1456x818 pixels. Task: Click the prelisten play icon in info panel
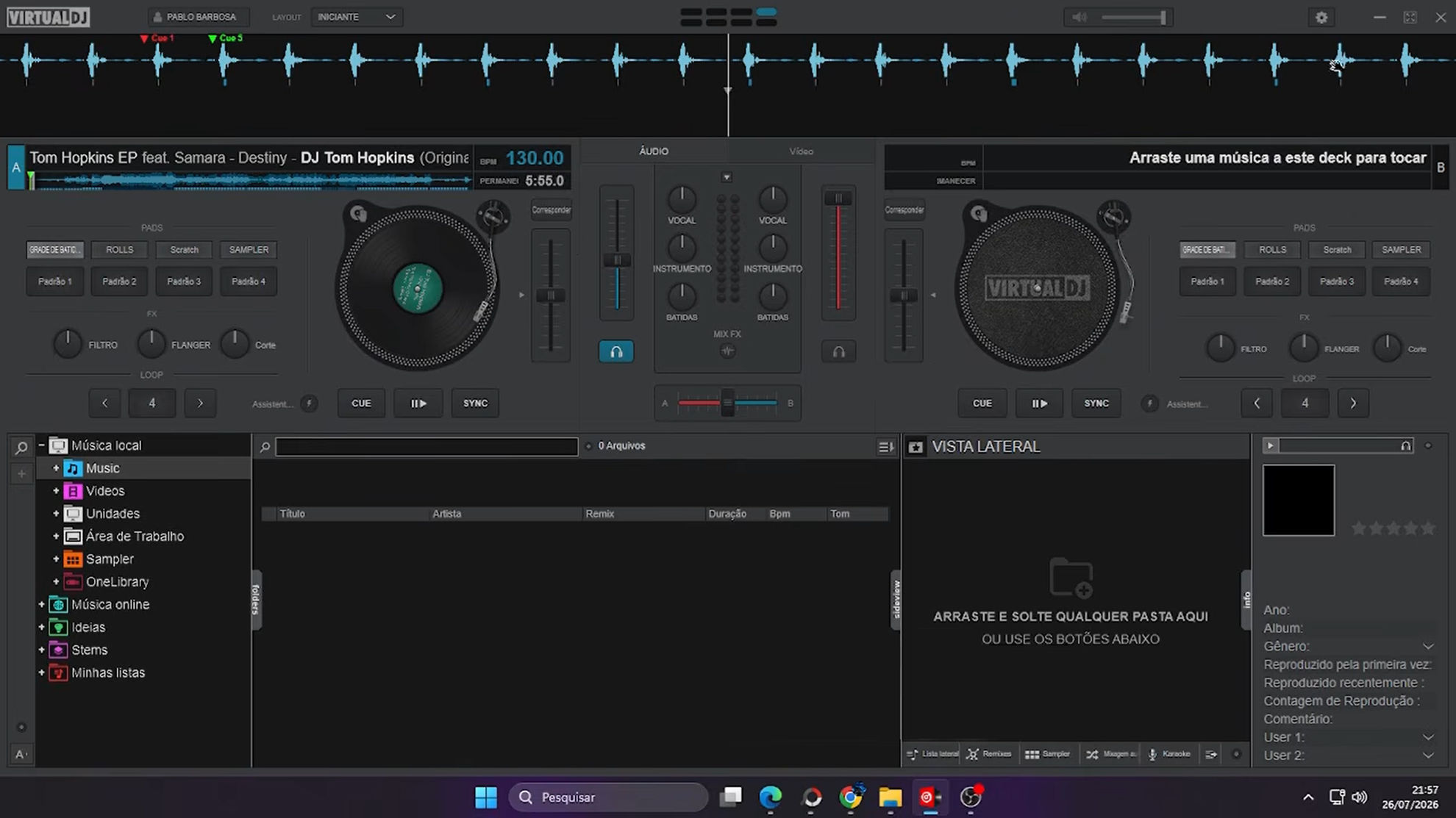[x=1270, y=445]
